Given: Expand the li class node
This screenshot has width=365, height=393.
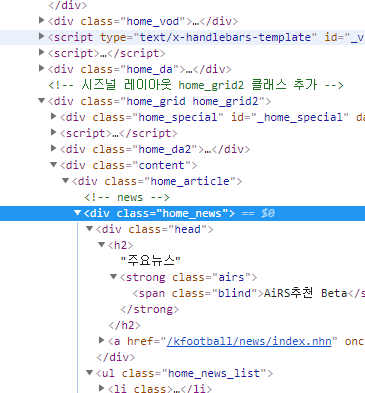Looking at the screenshot, I should [101, 388].
